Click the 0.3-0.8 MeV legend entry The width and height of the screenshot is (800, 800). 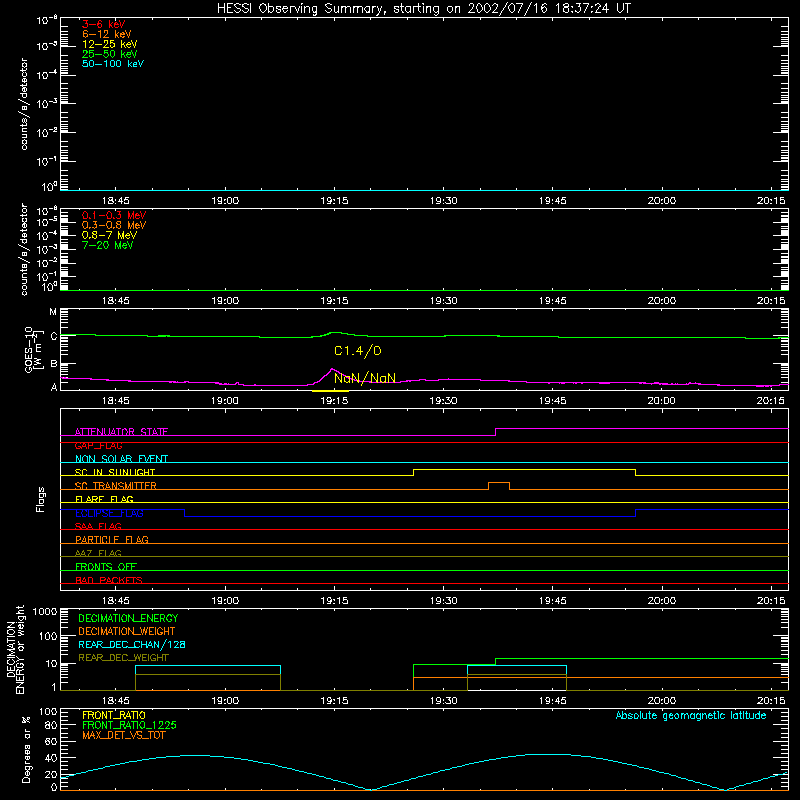click(114, 225)
